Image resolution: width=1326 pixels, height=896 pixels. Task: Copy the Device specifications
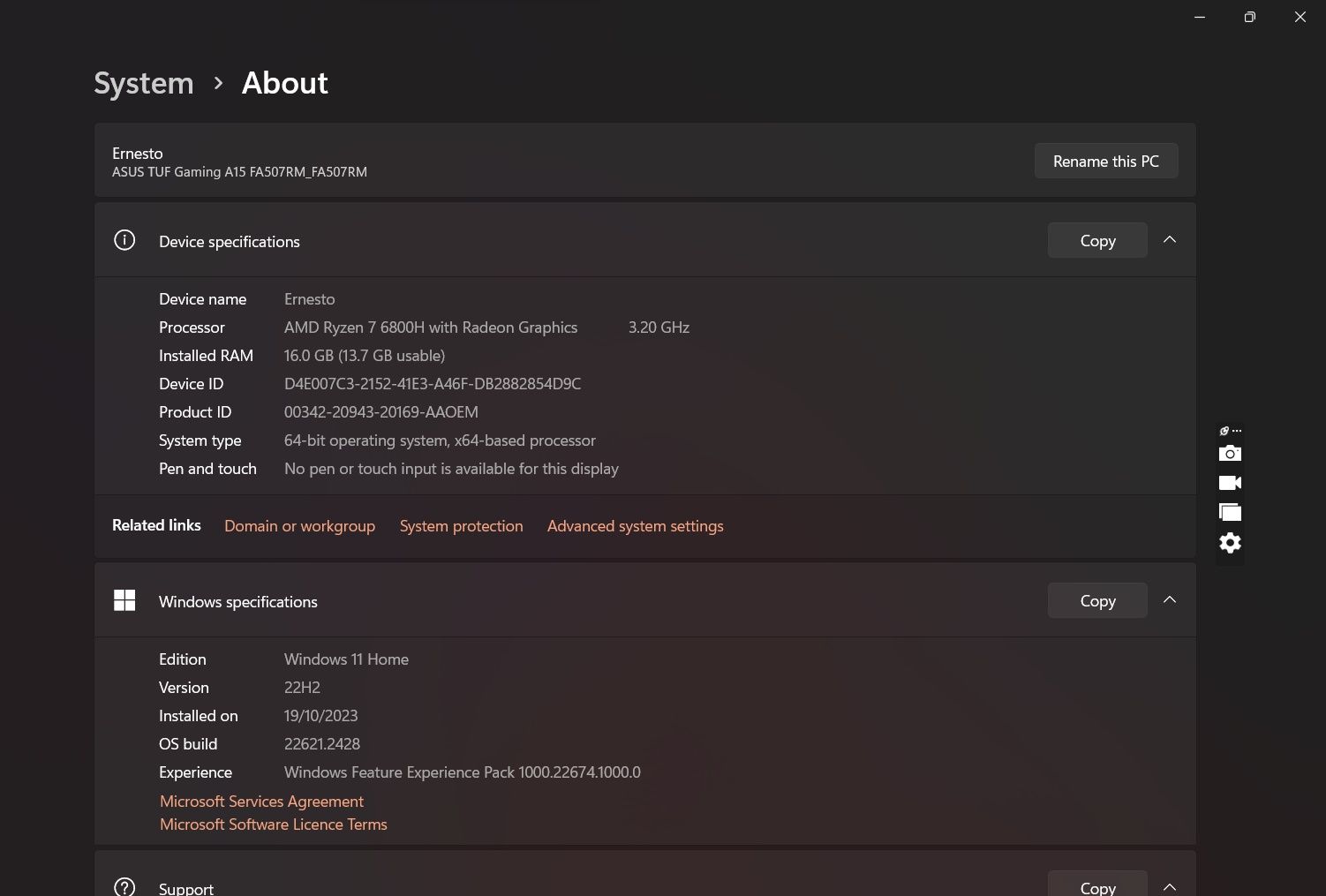pyautogui.click(x=1097, y=240)
